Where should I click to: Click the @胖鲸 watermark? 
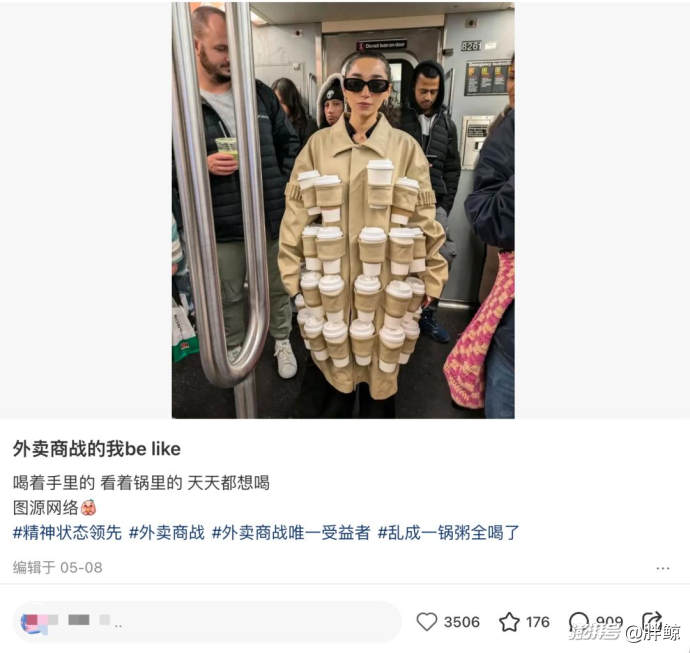click(653, 633)
